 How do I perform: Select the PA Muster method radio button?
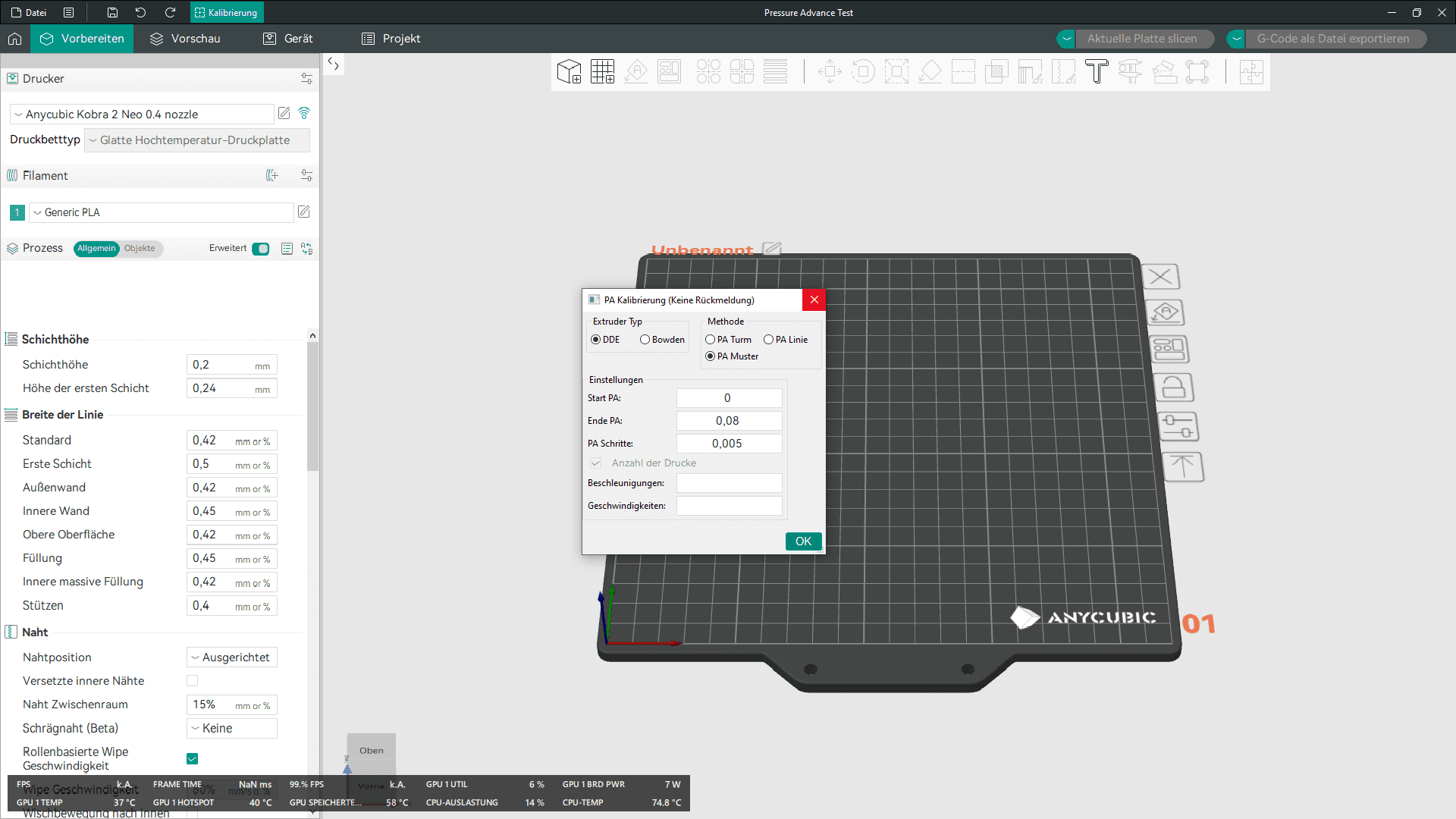pos(711,356)
